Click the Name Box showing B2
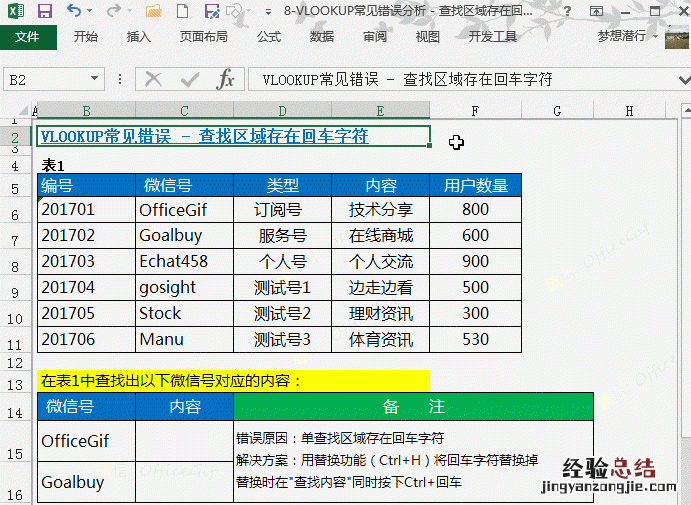The height and width of the screenshot is (505, 691). pos(45,79)
